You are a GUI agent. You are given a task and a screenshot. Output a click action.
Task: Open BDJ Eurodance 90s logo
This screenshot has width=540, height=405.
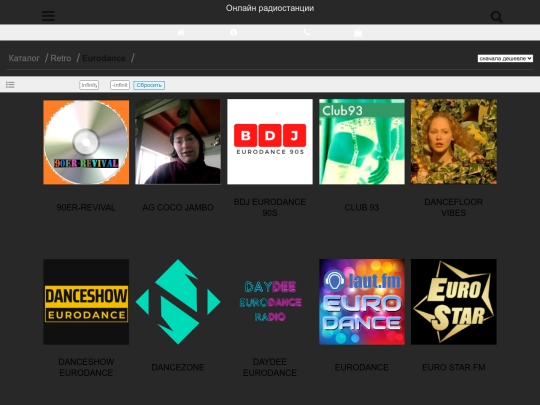[x=270, y=142]
